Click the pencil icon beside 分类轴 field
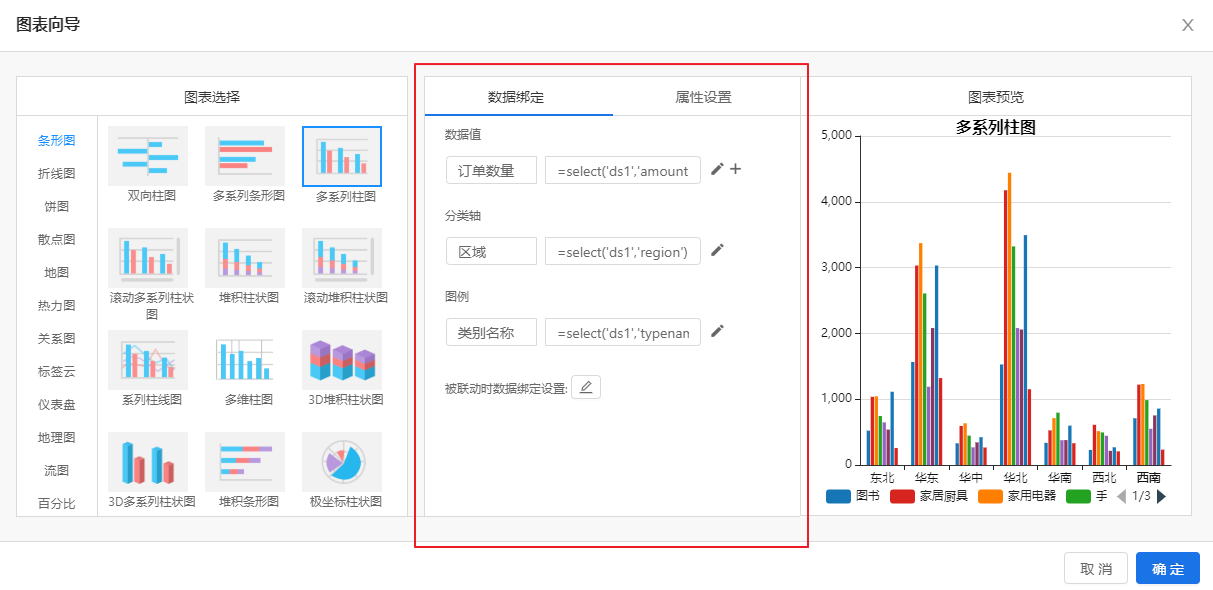The height and width of the screenshot is (590, 1213). [717, 250]
